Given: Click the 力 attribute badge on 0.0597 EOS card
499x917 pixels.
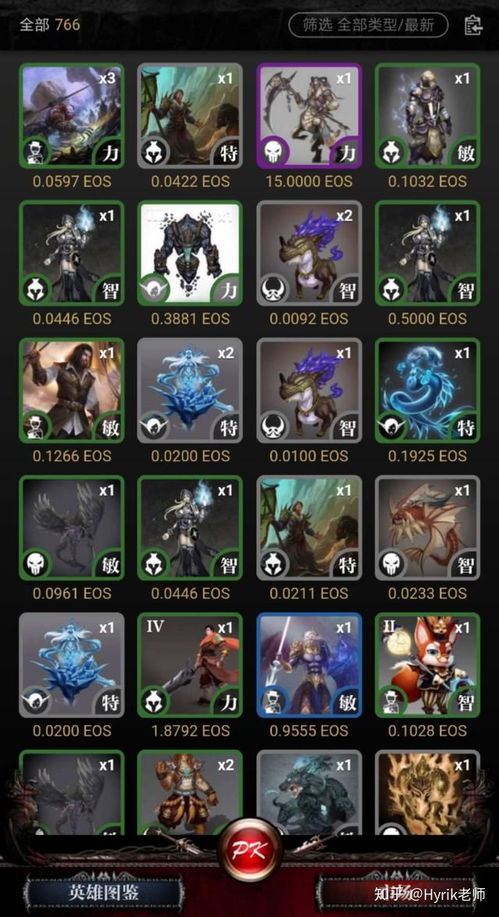Looking at the screenshot, I should point(109,154).
